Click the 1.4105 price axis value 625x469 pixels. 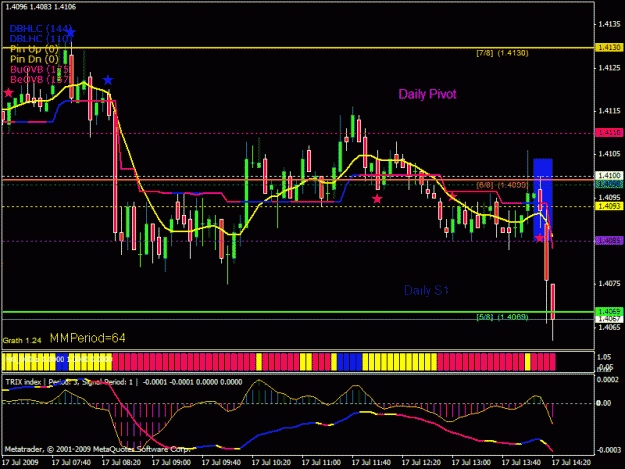609,154
